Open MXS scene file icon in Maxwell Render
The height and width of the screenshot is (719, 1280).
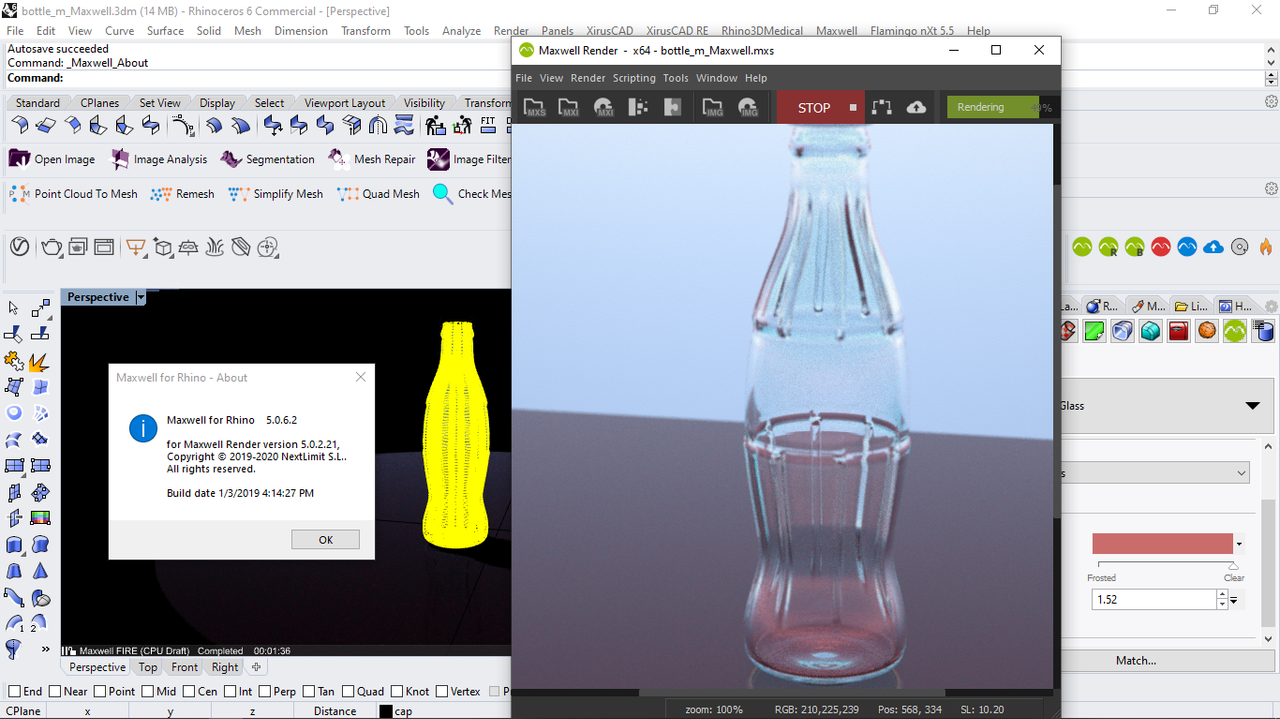pyautogui.click(x=535, y=108)
